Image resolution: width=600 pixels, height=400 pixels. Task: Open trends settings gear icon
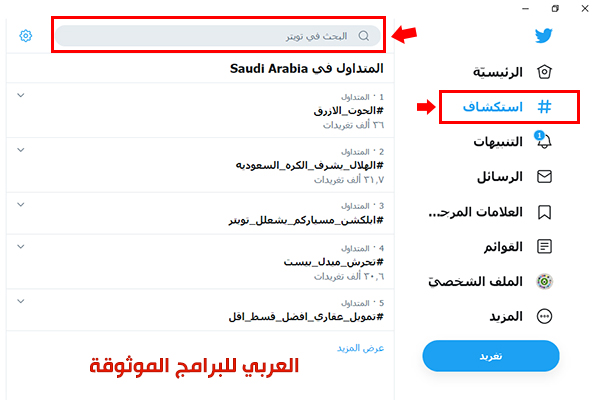(x=26, y=36)
